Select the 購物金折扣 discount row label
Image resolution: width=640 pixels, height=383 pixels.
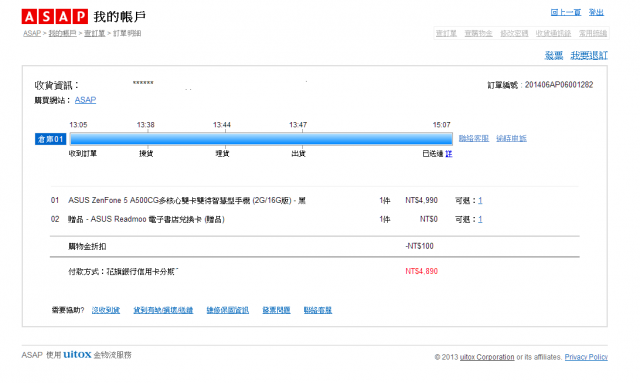(87, 247)
